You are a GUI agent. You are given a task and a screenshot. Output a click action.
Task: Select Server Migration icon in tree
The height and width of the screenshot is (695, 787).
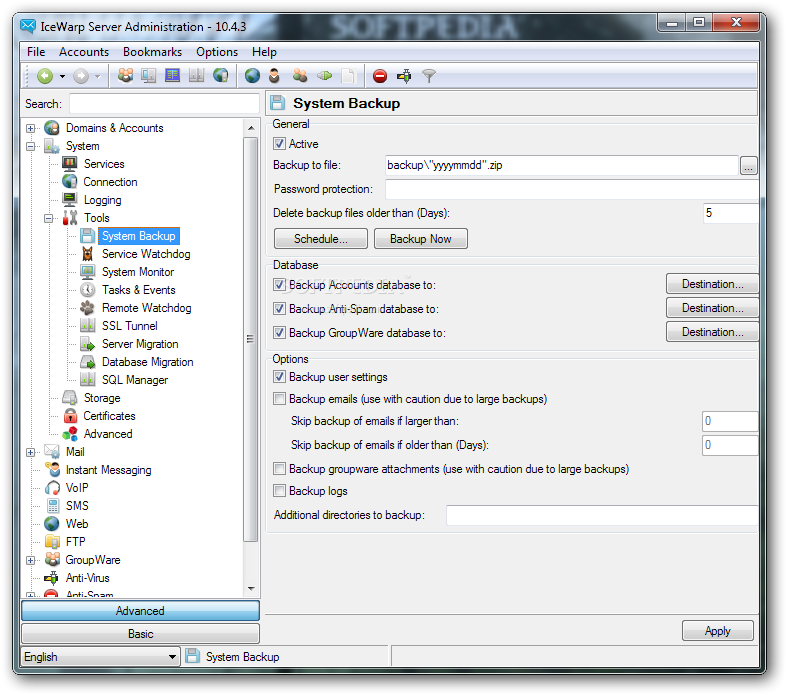(87, 344)
